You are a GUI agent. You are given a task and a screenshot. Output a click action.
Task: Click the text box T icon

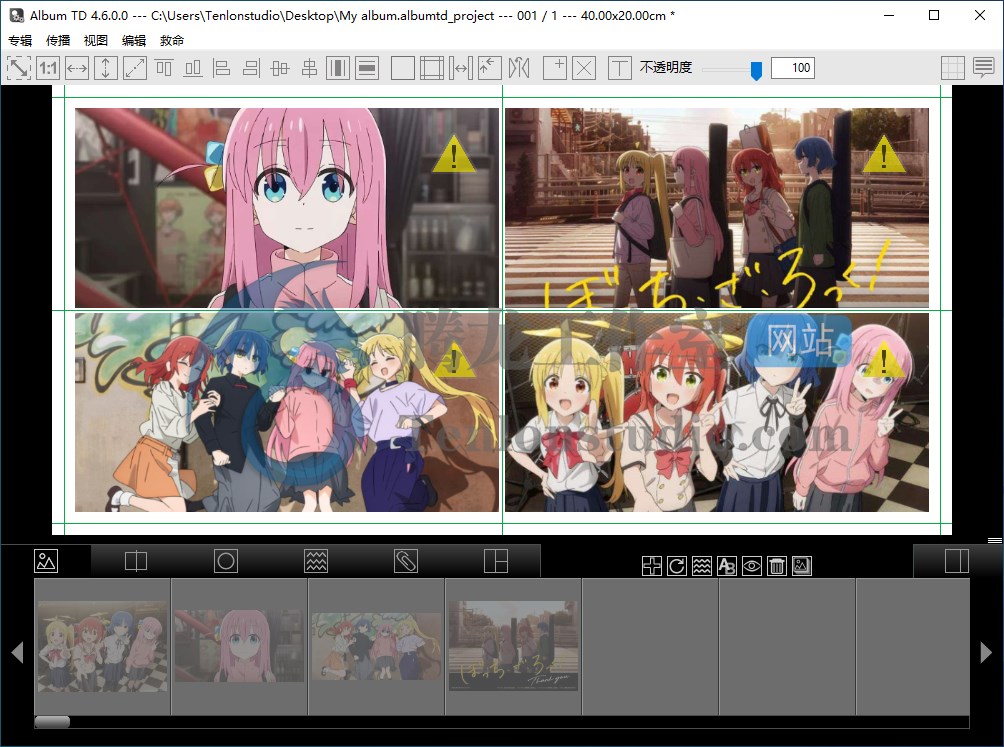620,68
